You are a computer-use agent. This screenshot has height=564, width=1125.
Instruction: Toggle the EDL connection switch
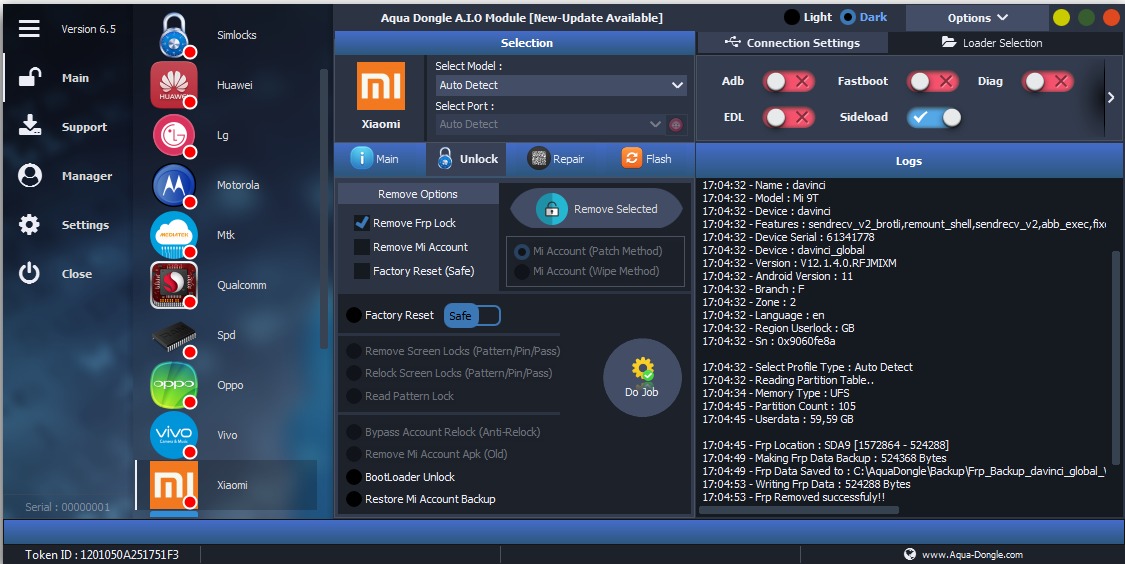(789, 117)
